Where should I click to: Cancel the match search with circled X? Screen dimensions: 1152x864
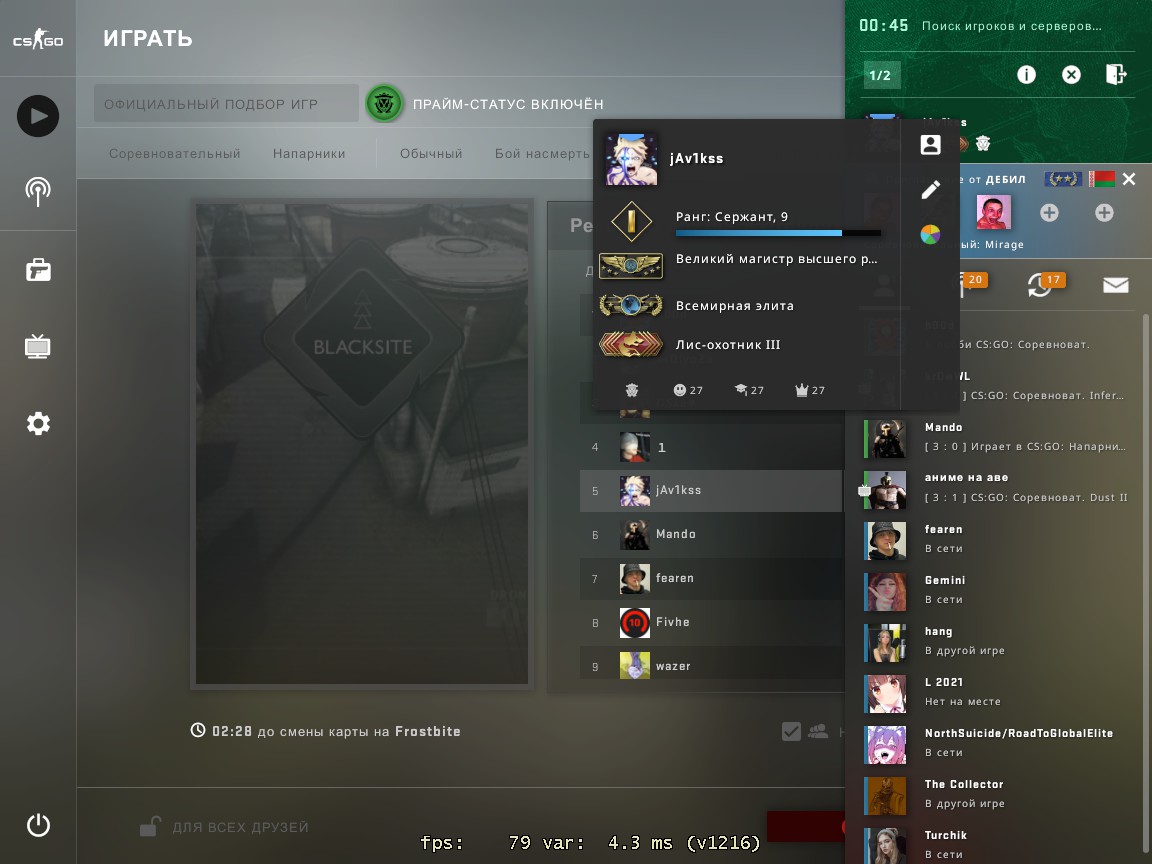pos(1071,74)
